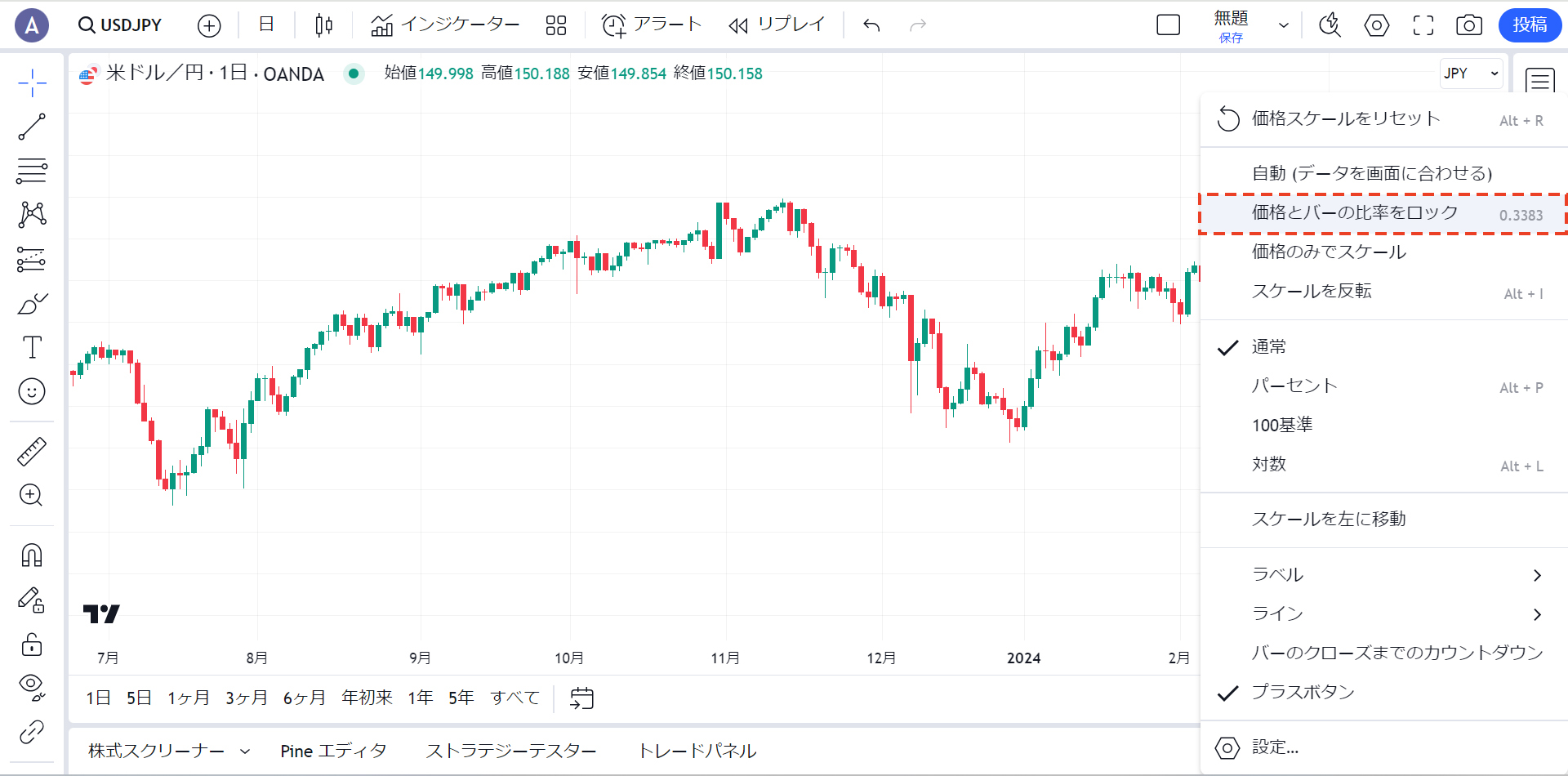Add symbol with the plus circle icon

pyautogui.click(x=209, y=26)
